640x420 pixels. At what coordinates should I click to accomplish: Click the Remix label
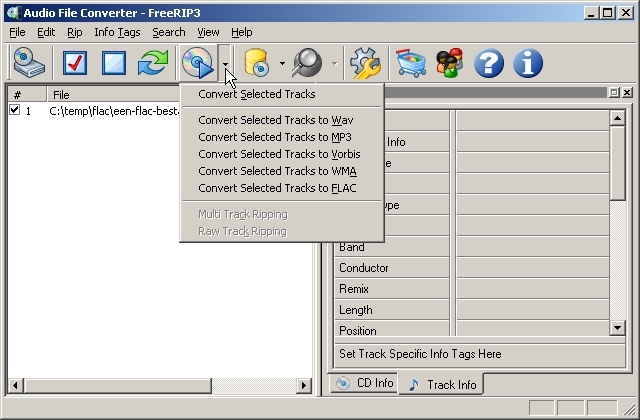[x=354, y=289]
